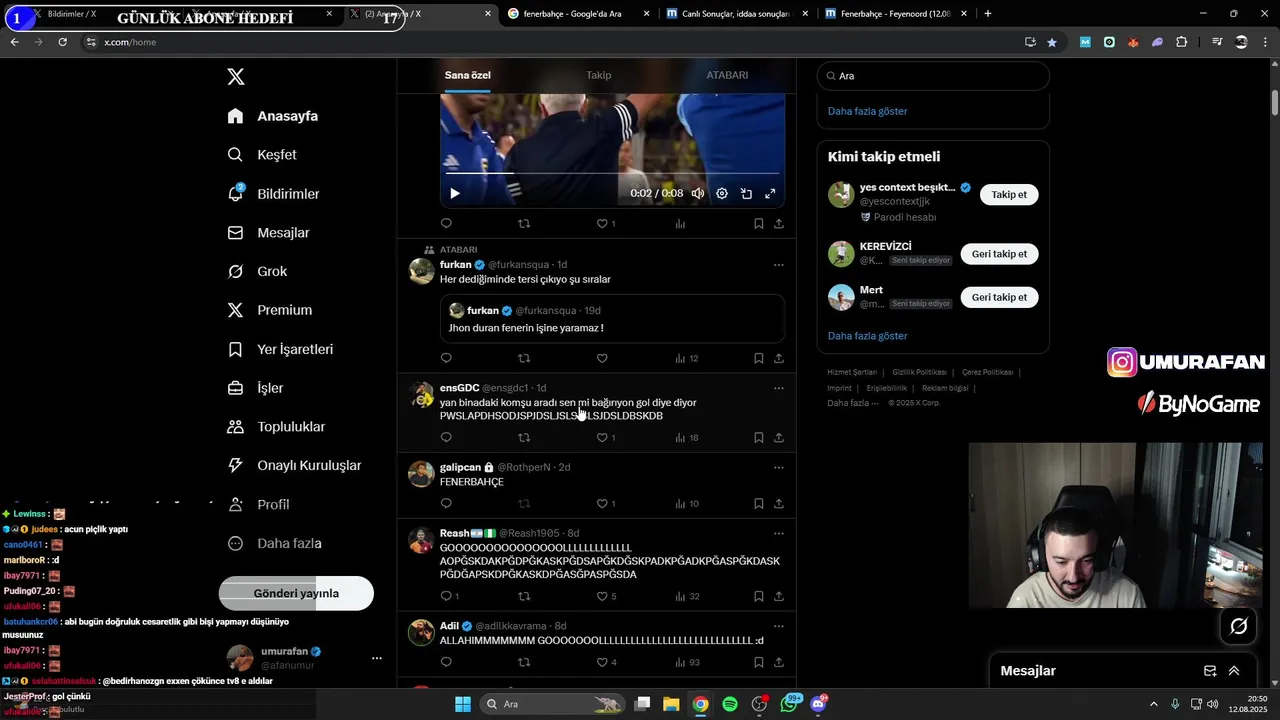Open Spotify from the taskbar
Viewport: 1280px width, 720px height.
[x=730, y=704]
